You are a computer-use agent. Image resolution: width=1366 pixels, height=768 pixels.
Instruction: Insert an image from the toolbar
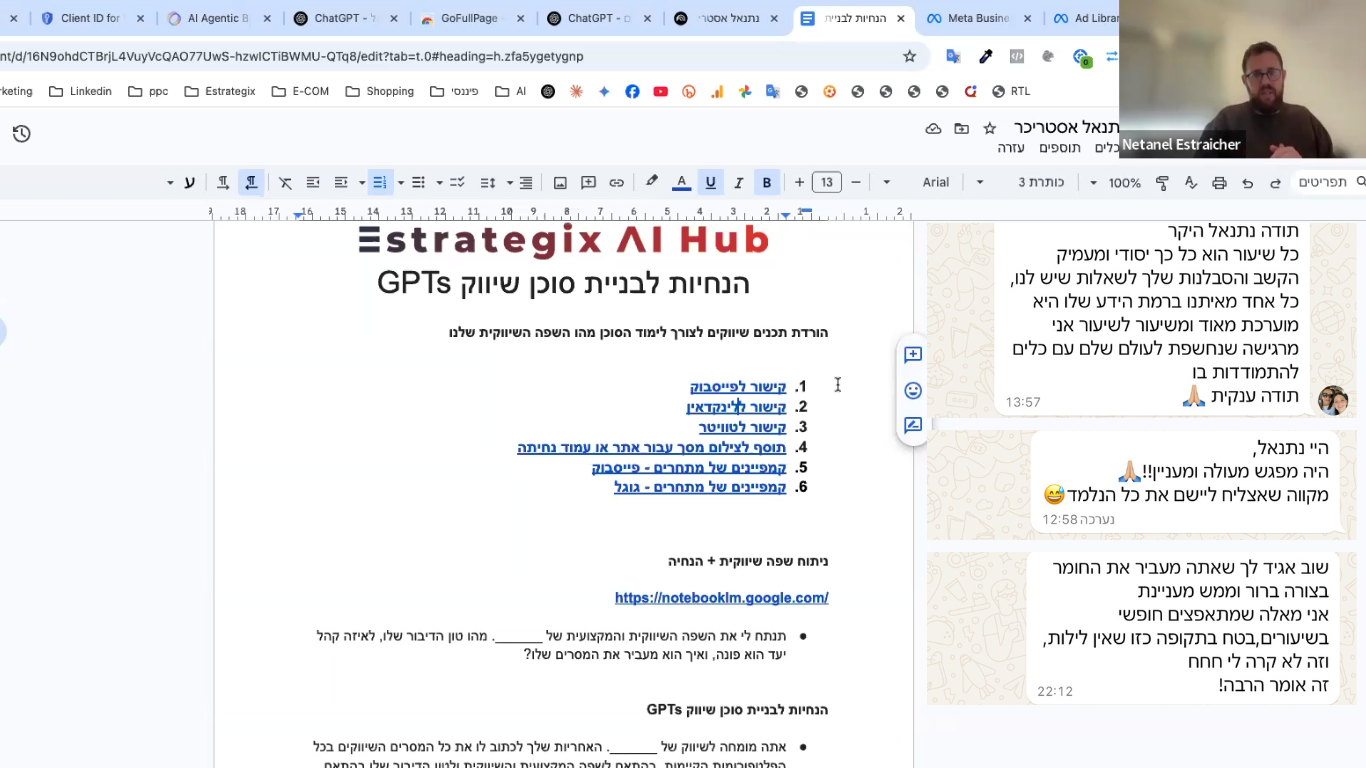pyautogui.click(x=561, y=182)
